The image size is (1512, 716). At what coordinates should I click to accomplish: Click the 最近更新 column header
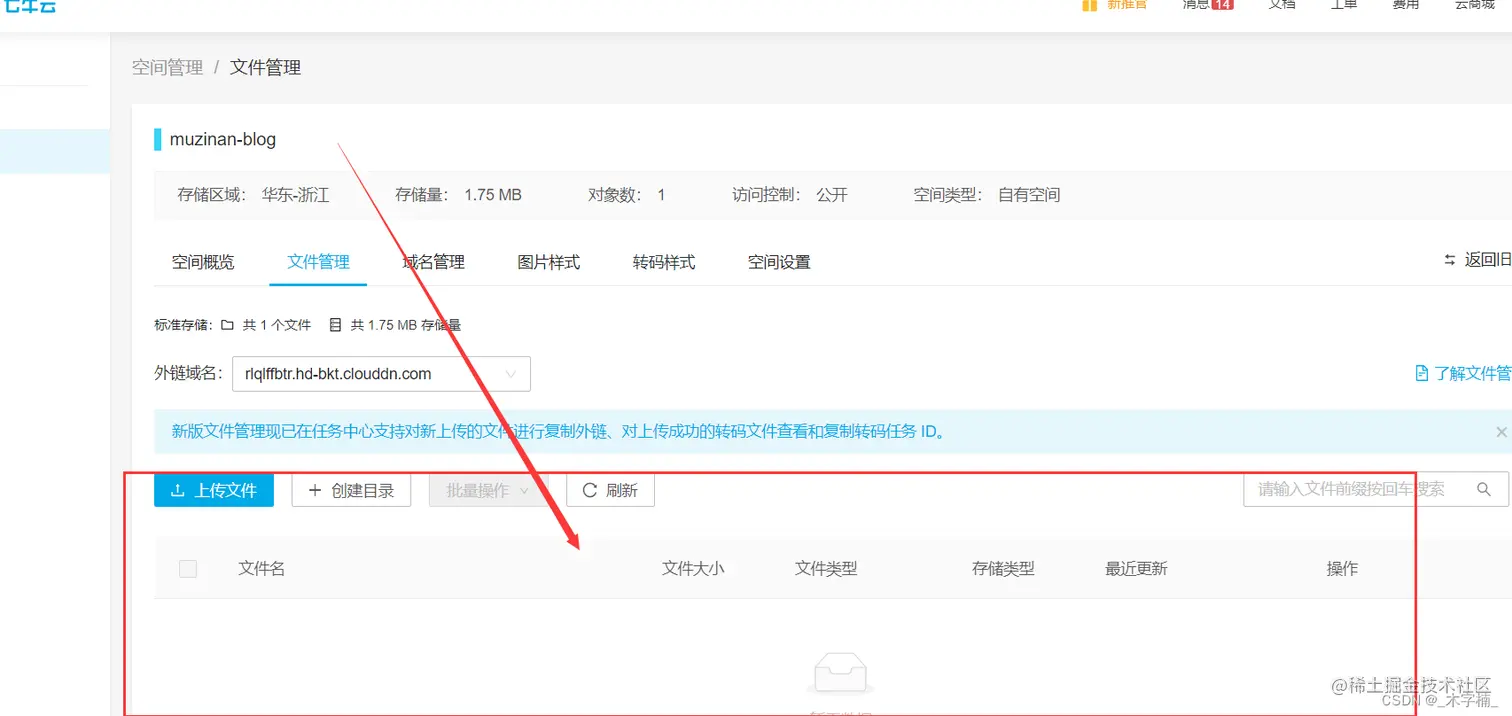point(1136,568)
